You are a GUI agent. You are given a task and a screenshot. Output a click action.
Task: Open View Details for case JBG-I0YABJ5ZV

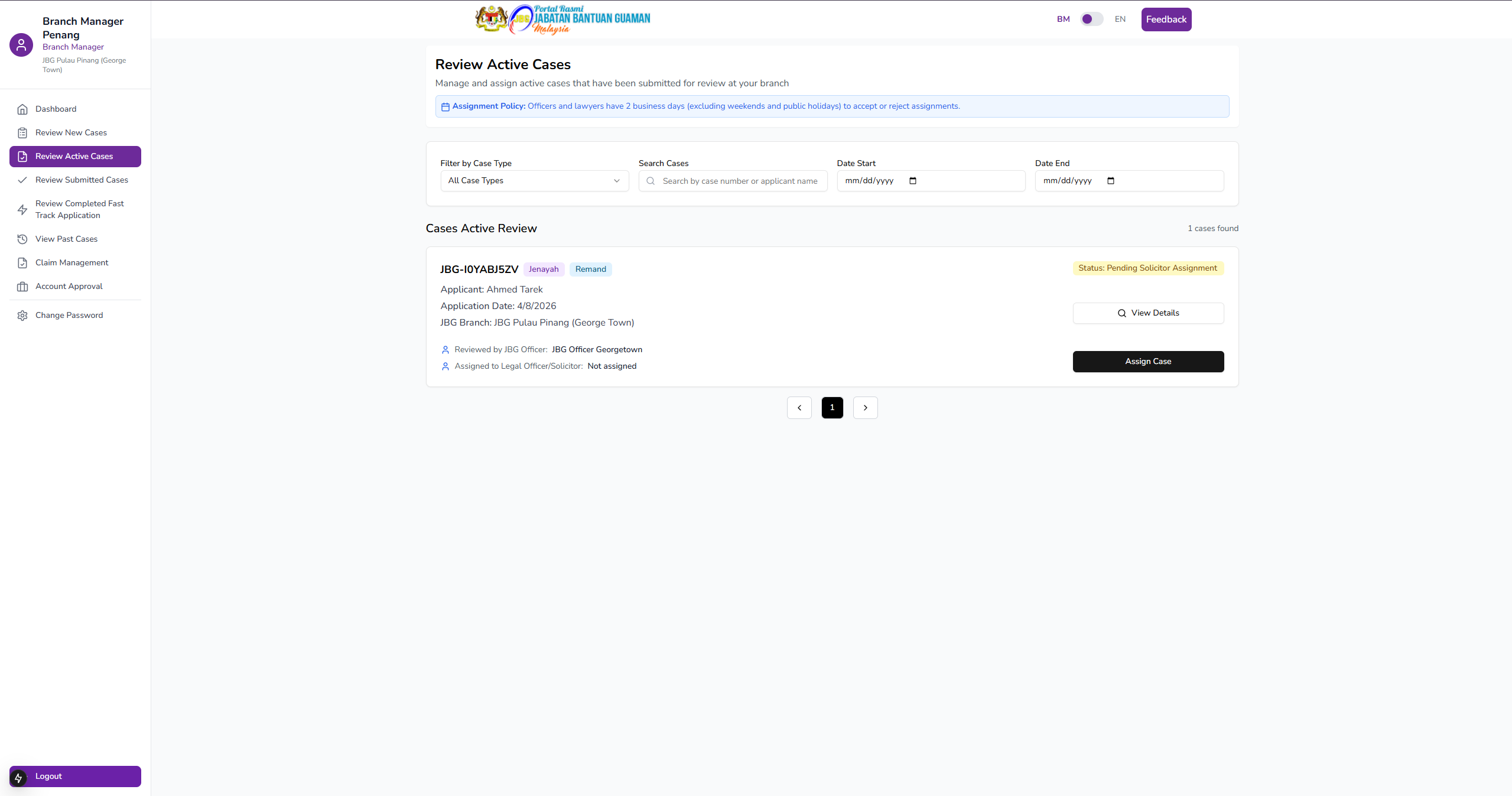point(1147,313)
